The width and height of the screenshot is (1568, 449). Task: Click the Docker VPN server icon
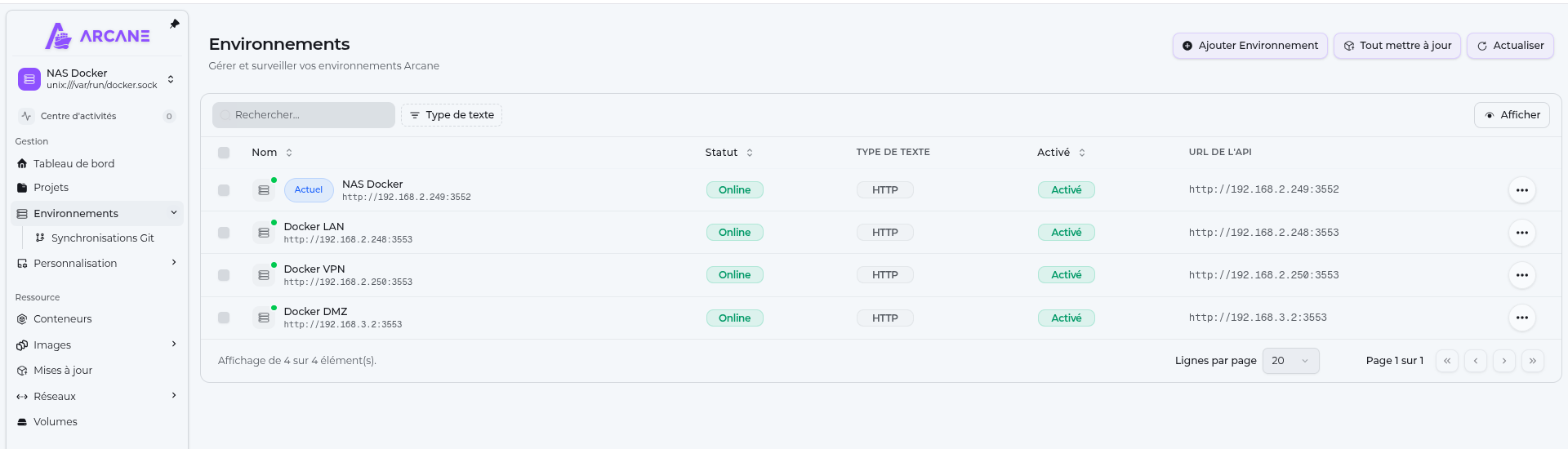click(263, 275)
